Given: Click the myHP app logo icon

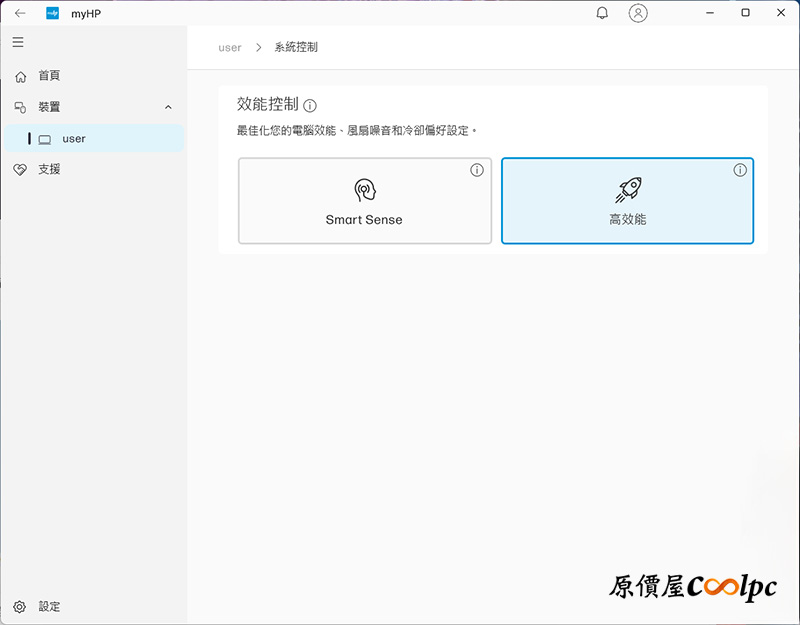Looking at the screenshot, I should [x=53, y=13].
